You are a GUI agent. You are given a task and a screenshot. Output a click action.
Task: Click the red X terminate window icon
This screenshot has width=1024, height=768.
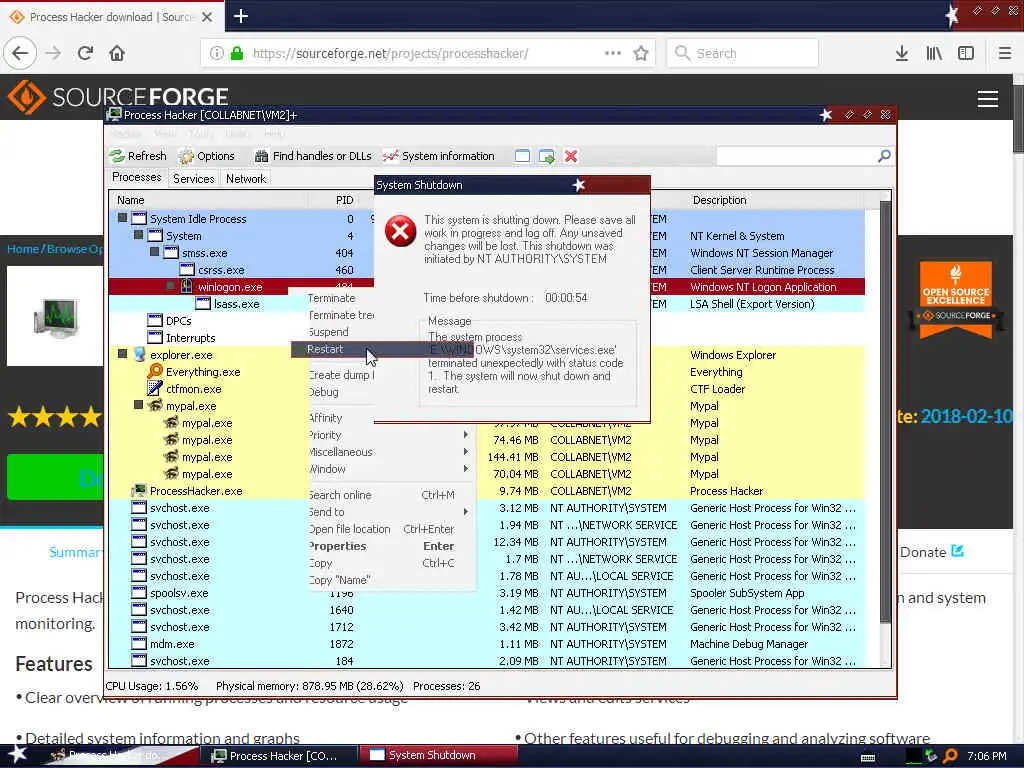571,156
